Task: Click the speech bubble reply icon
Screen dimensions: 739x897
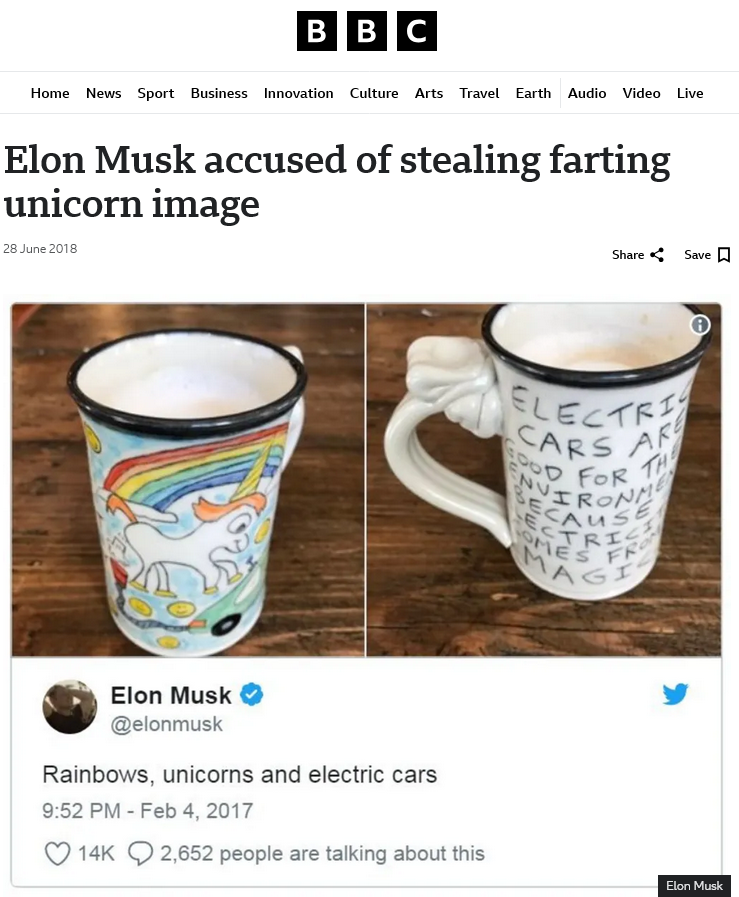Action: point(140,853)
